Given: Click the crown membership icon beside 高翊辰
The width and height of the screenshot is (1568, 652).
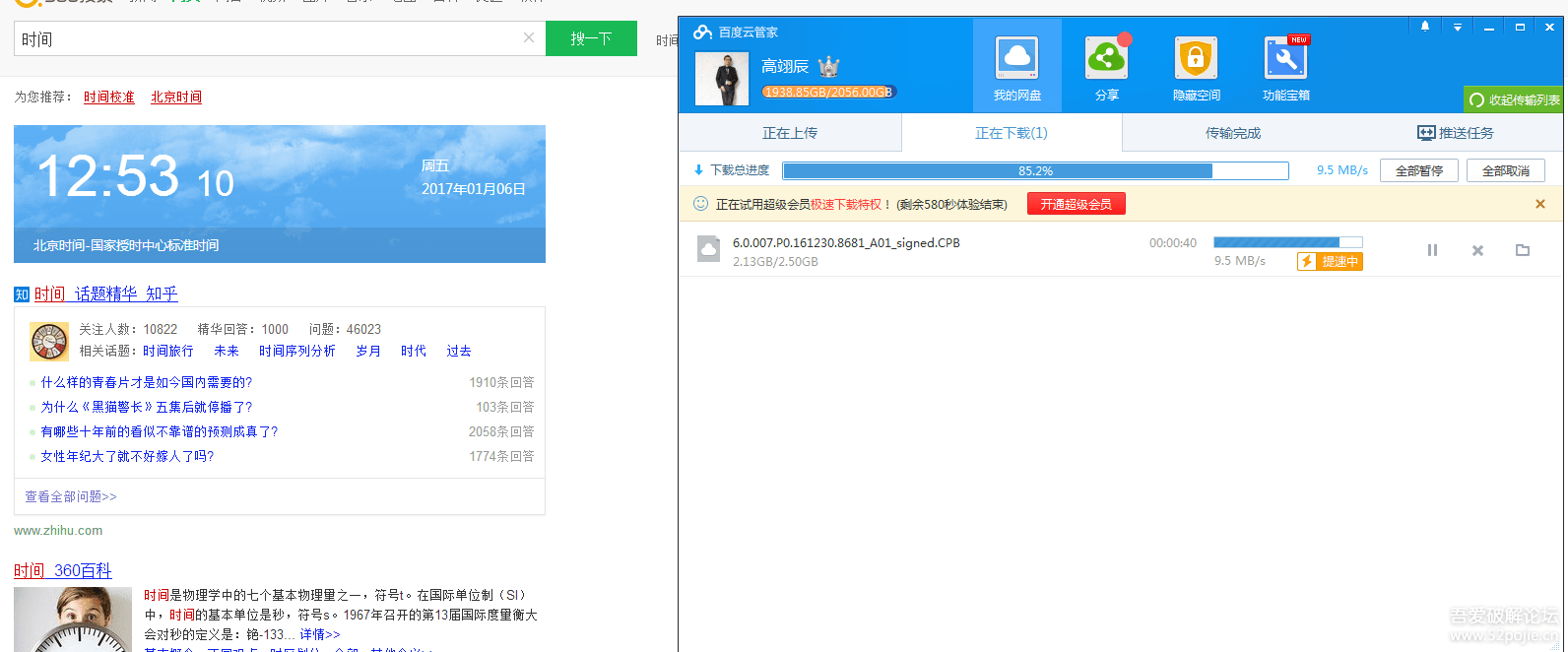Looking at the screenshot, I should point(829,66).
